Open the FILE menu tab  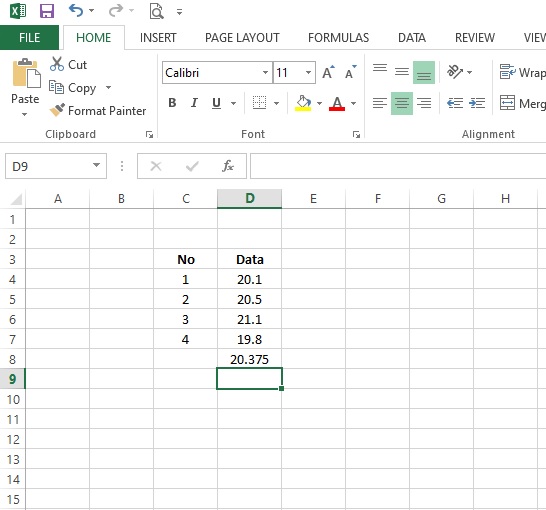(29, 38)
